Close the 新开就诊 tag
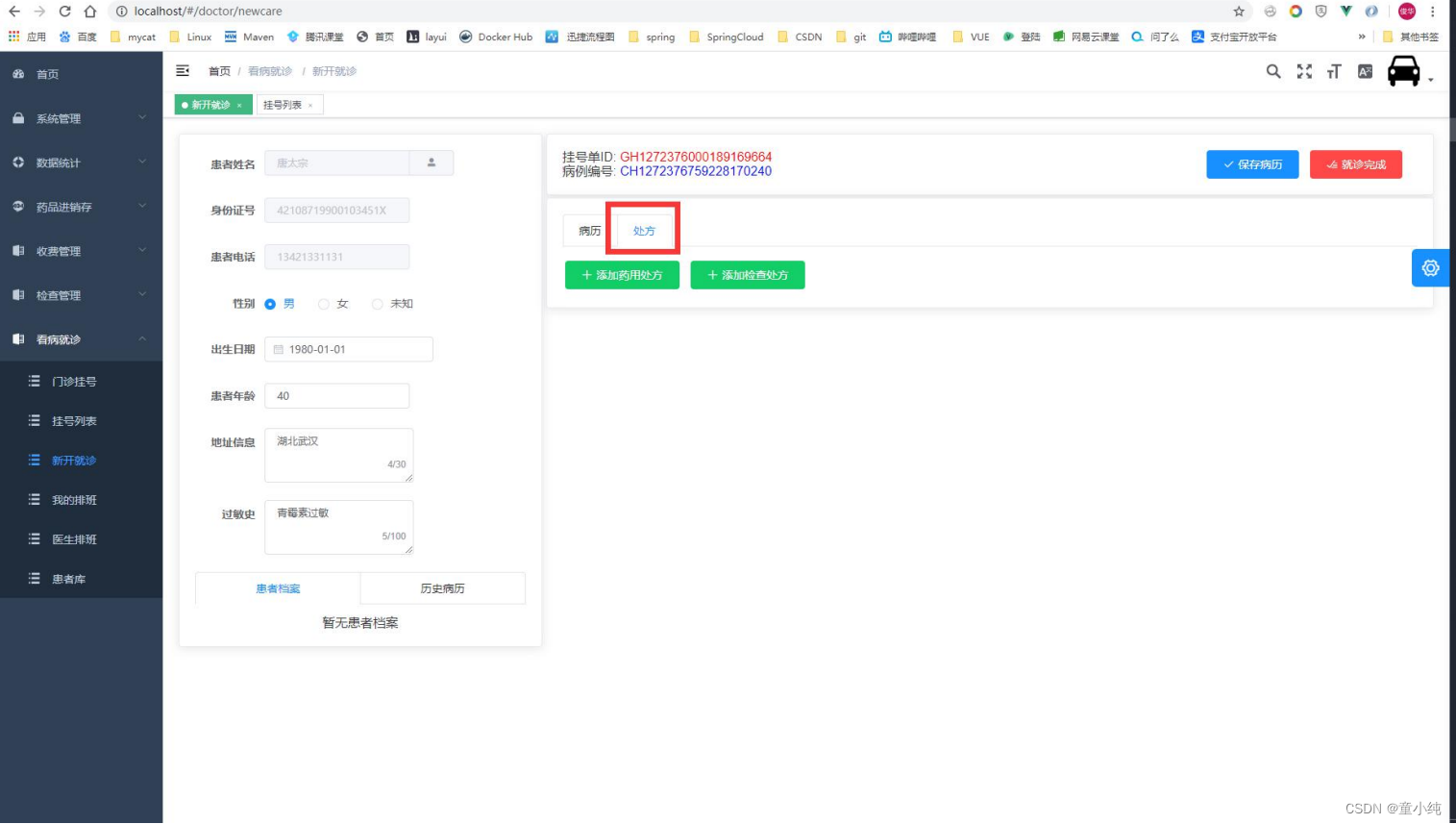This screenshot has height=824, width=1456. [x=239, y=106]
